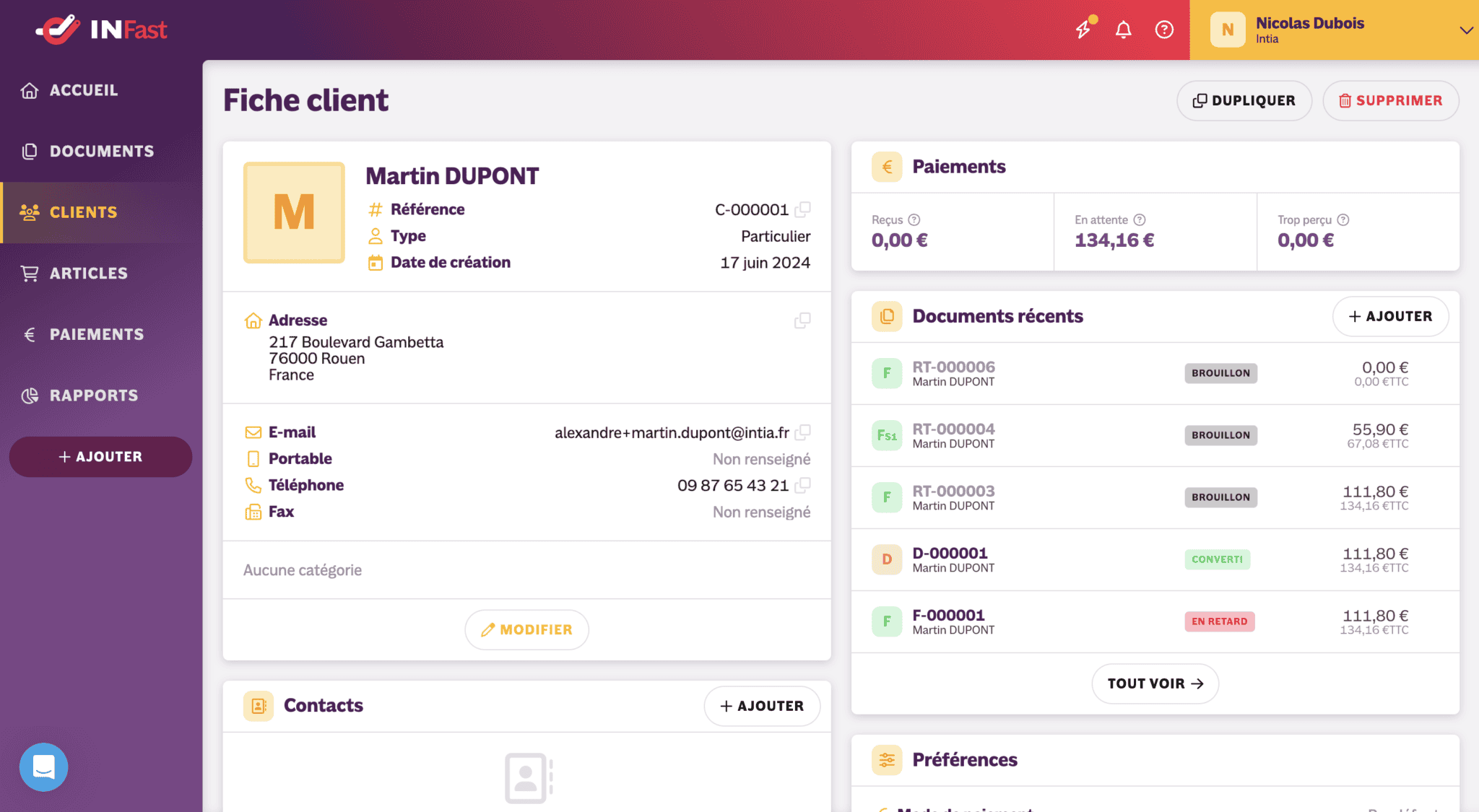Copy the email address via its copy icon
The width and height of the screenshot is (1479, 812).
pos(803,433)
